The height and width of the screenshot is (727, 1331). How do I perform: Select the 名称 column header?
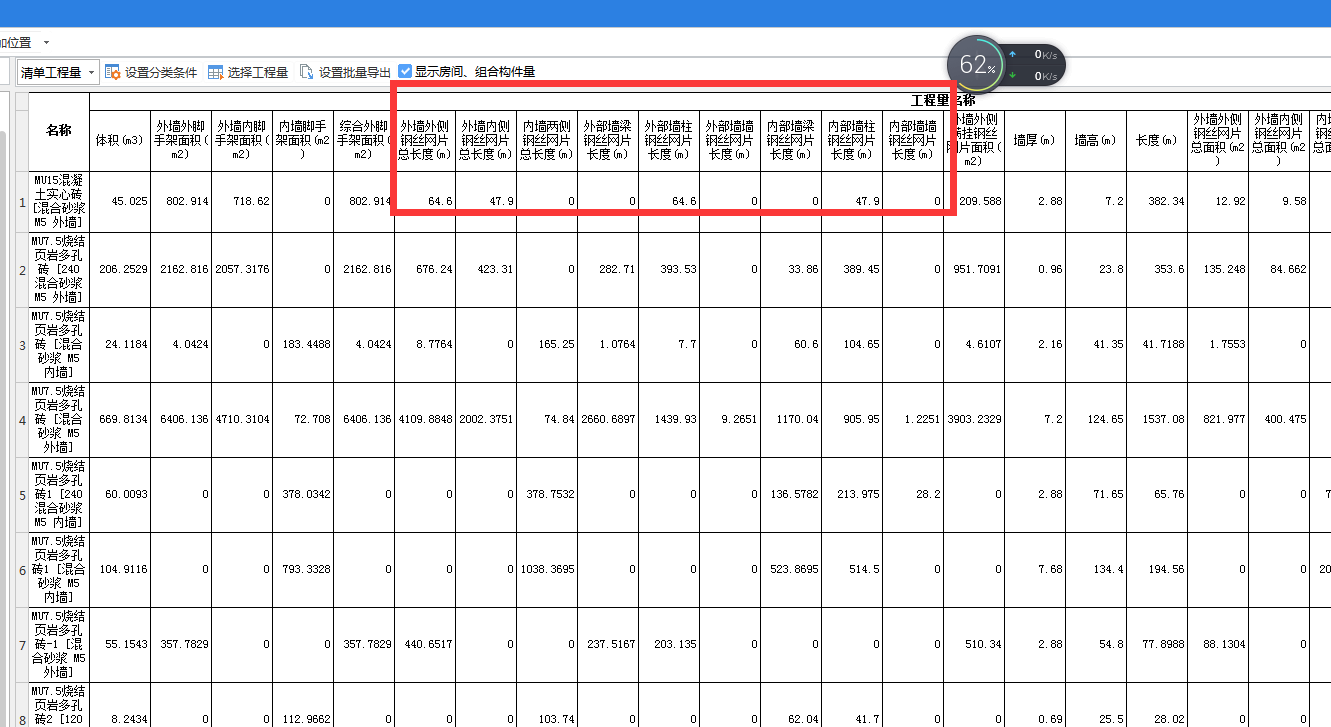(59, 131)
